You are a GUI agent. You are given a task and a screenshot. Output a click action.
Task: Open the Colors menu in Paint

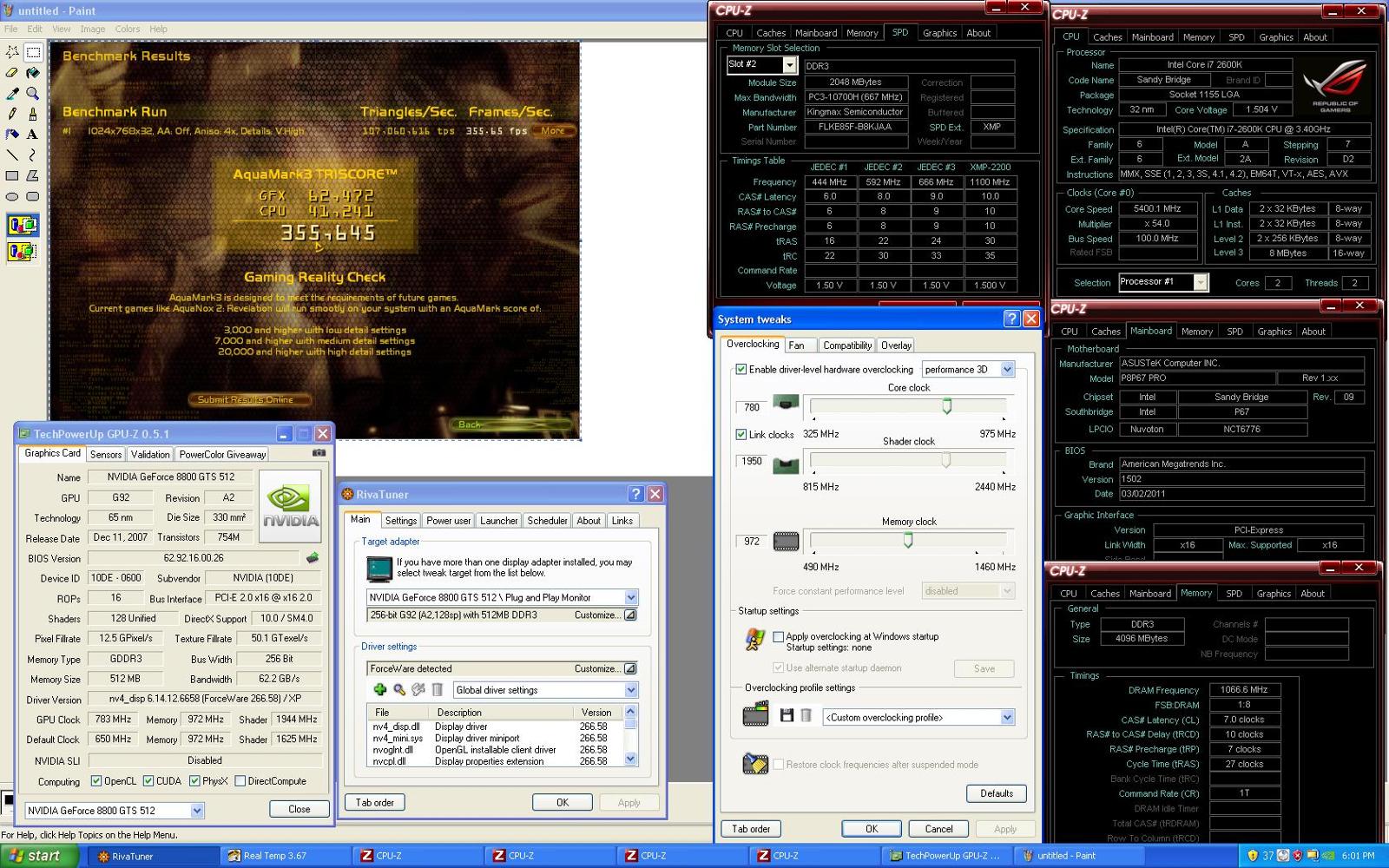tap(128, 29)
